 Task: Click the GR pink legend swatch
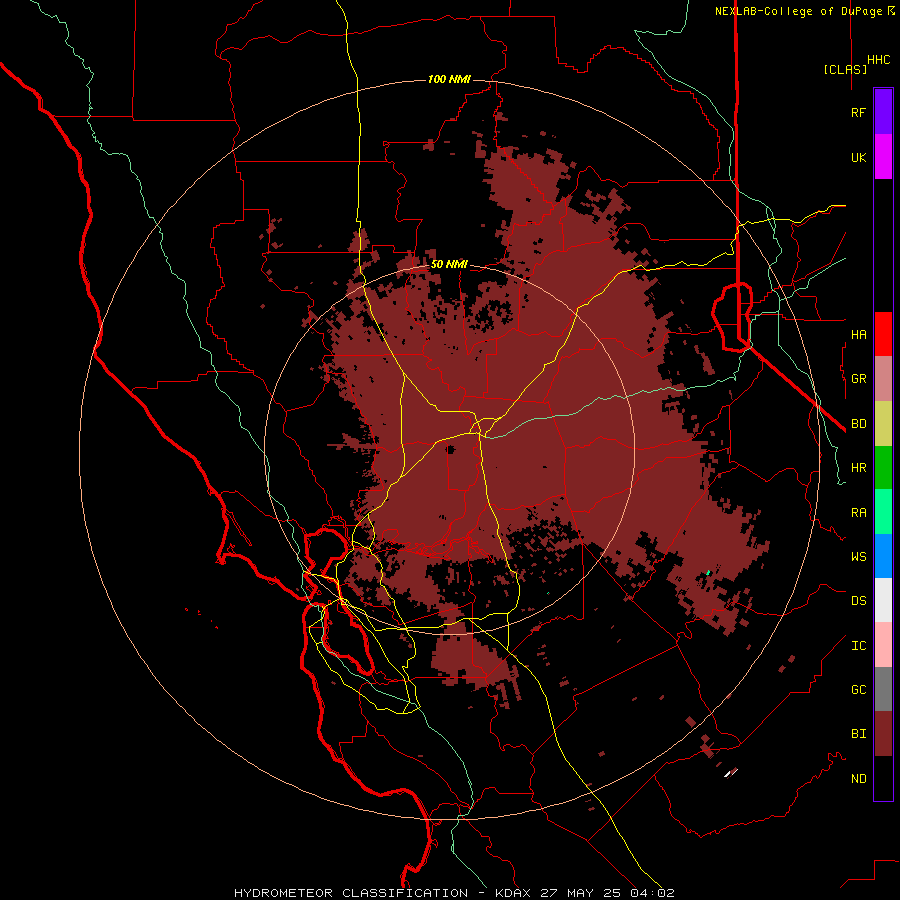883,379
